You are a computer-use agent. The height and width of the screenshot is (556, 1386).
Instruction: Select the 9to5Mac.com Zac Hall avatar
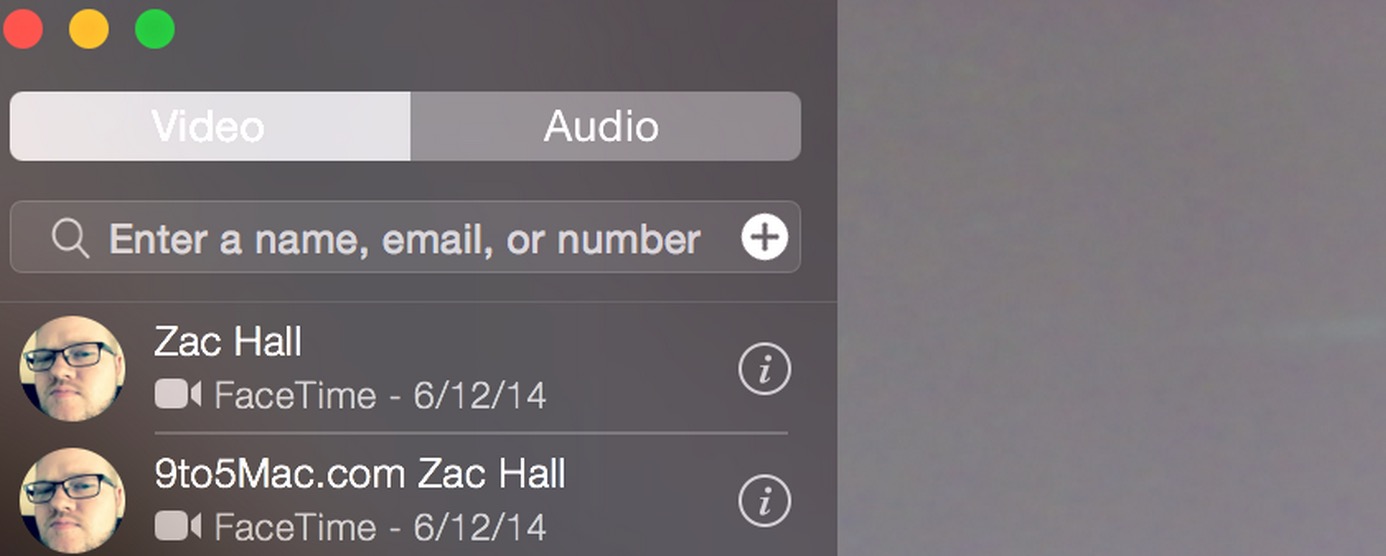[72, 501]
